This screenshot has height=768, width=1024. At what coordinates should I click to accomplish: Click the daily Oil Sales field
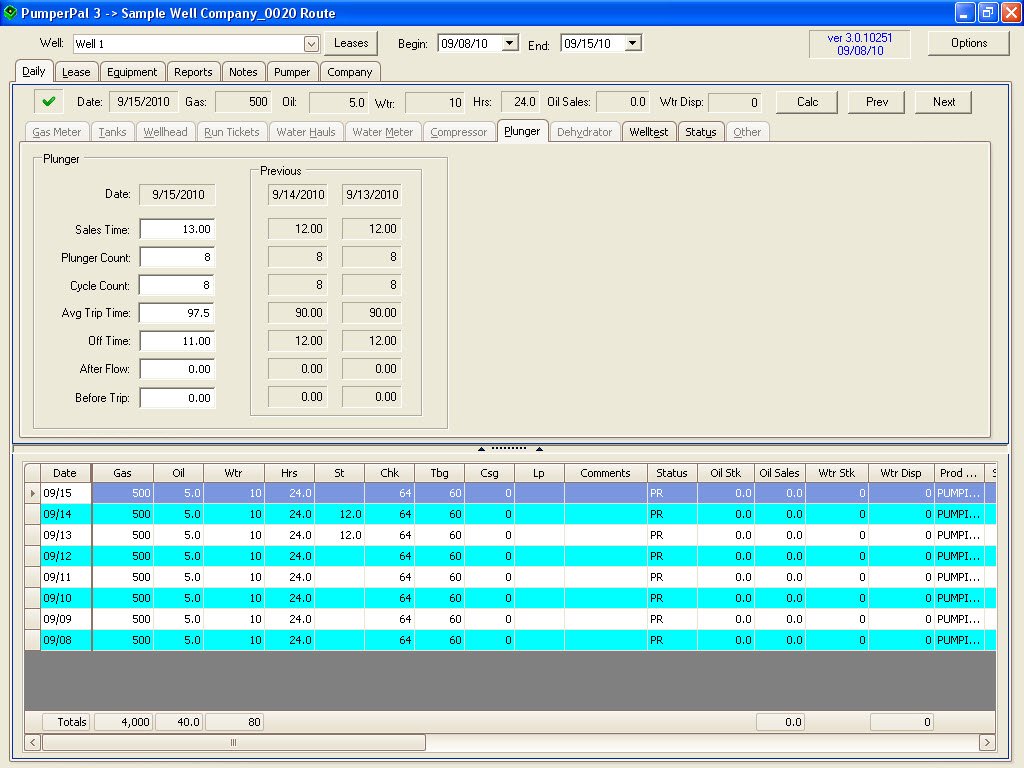click(x=622, y=102)
